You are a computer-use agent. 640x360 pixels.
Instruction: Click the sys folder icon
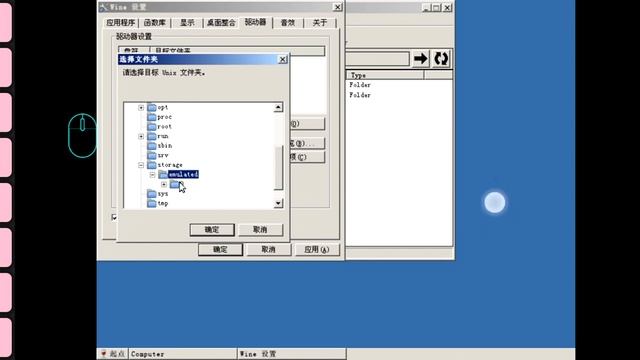click(x=151, y=194)
